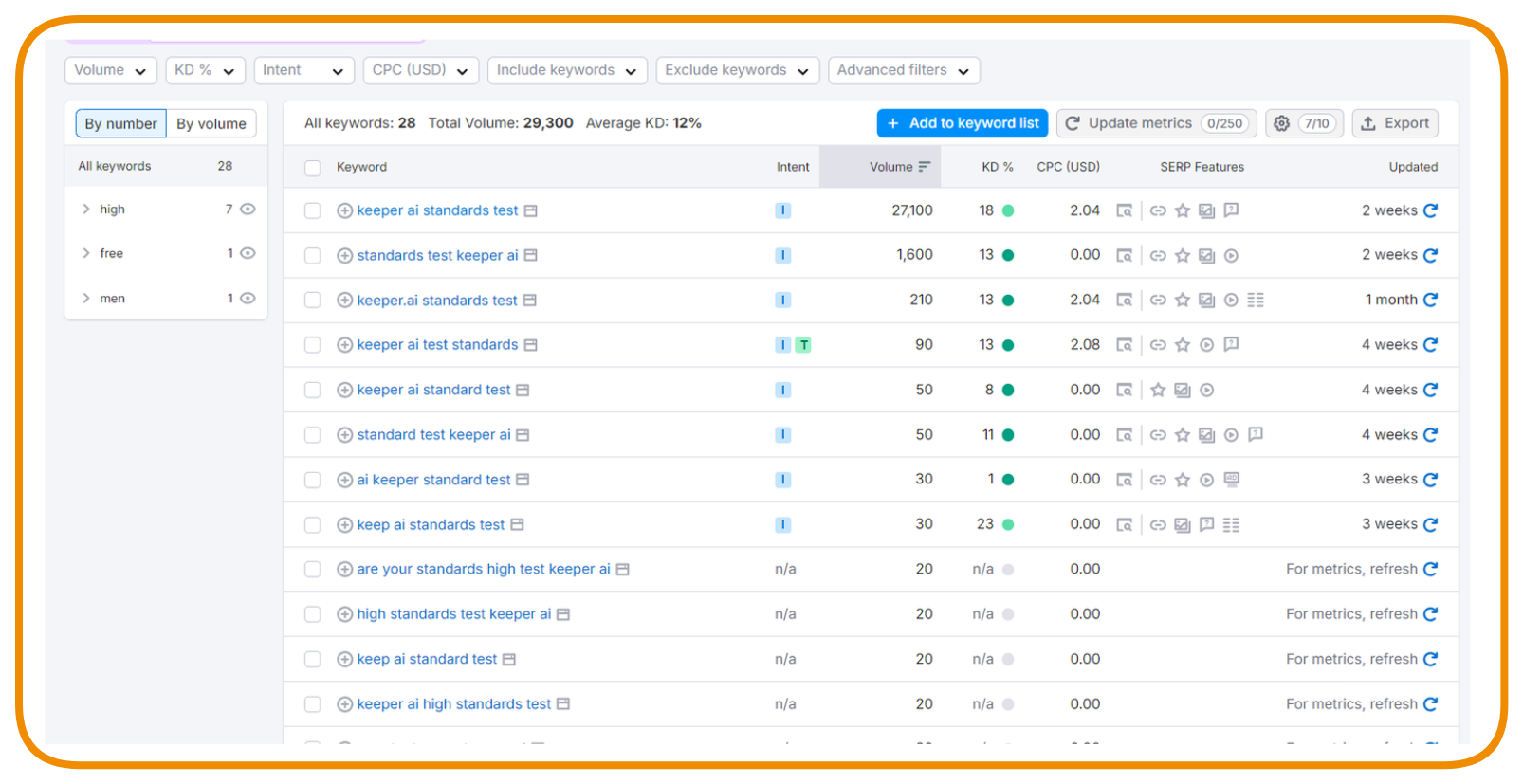Click sort icon in Volume column header
Viewport: 1523px width, 784px height.
tap(925, 167)
